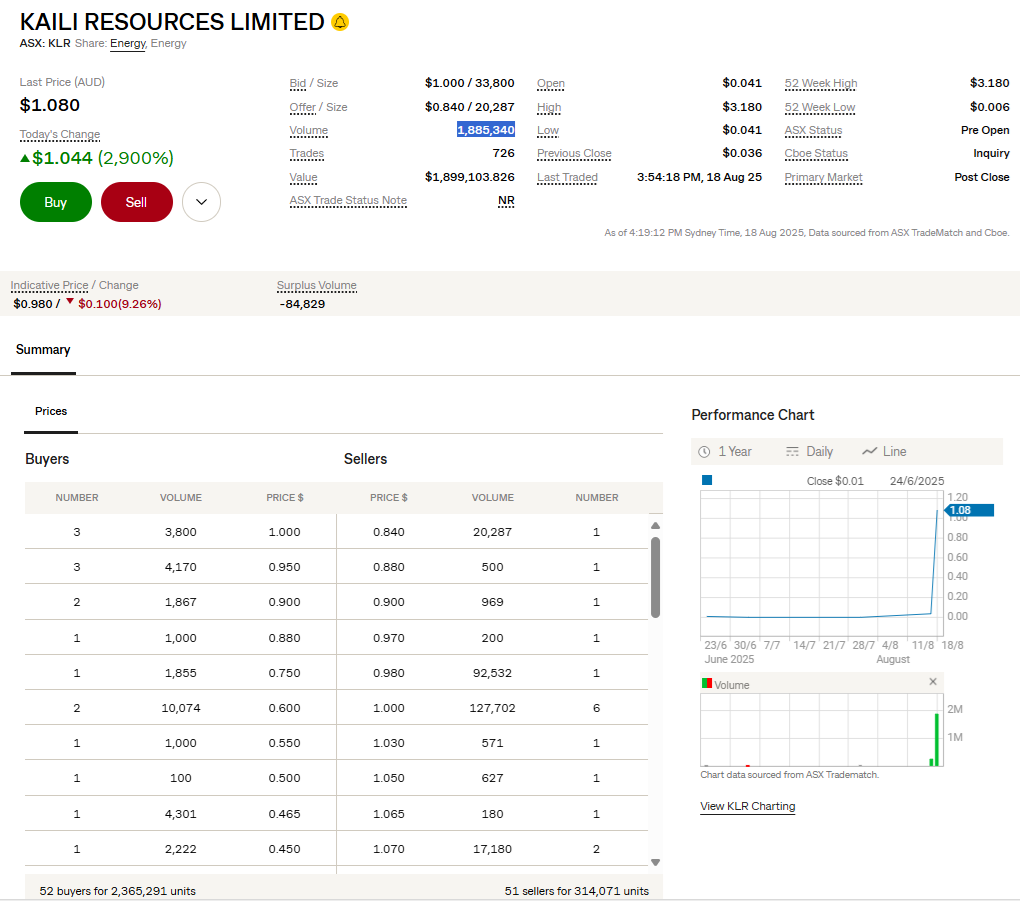This screenshot has width=1020, height=901.
Task: Click the scroll-down arrow of order list
Action: pyautogui.click(x=655, y=861)
